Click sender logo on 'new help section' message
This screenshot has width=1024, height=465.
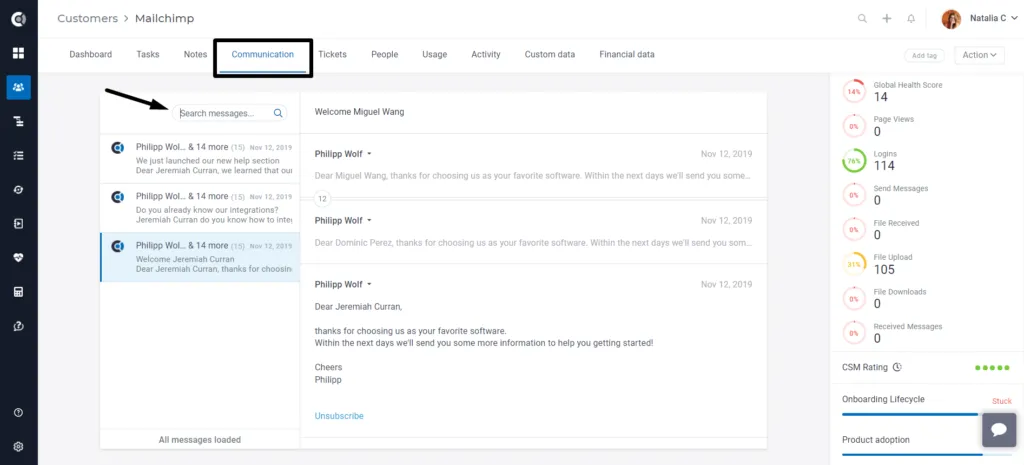[118, 148]
